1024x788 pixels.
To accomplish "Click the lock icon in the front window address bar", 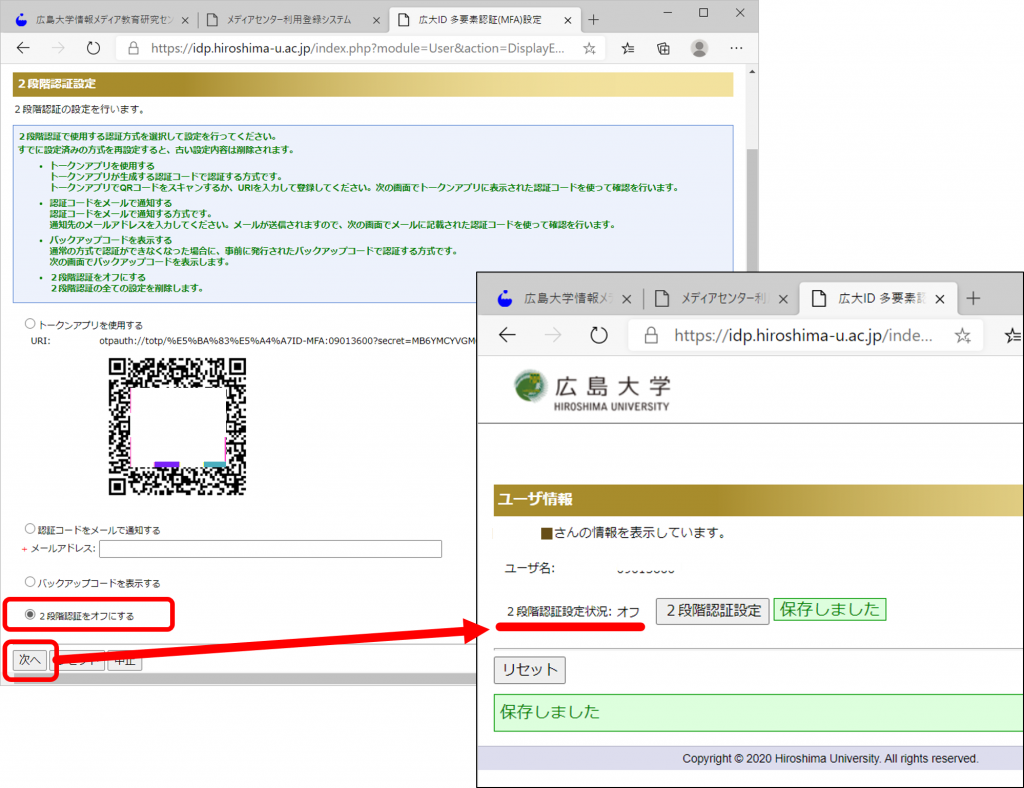I will (650, 336).
